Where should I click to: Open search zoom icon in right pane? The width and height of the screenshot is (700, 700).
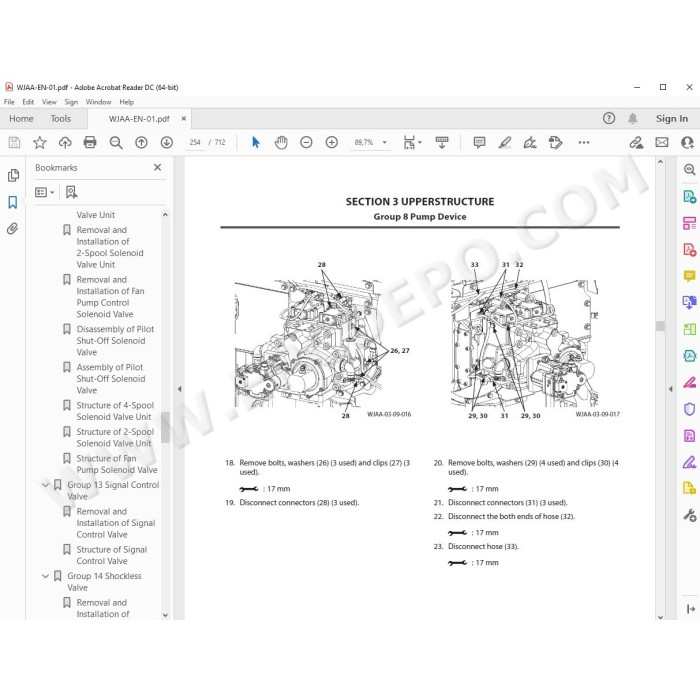pyautogui.click(x=689, y=170)
